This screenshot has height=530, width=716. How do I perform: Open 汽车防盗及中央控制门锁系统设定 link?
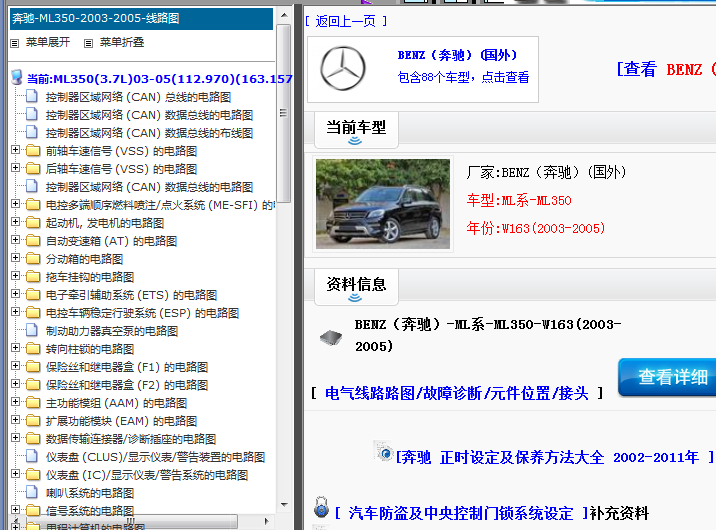point(461,513)
